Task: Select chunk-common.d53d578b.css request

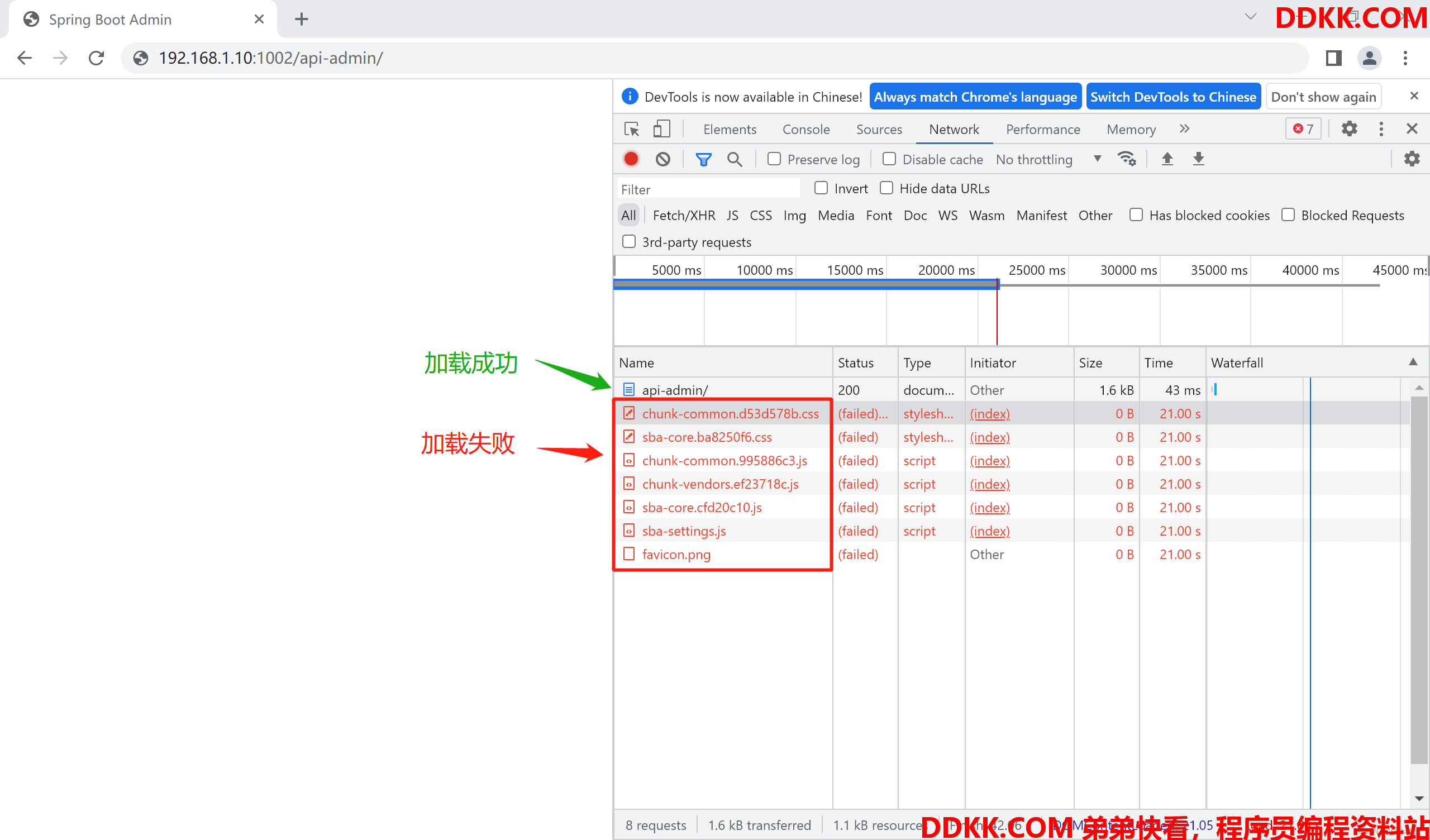Action: coord(1012,413)
